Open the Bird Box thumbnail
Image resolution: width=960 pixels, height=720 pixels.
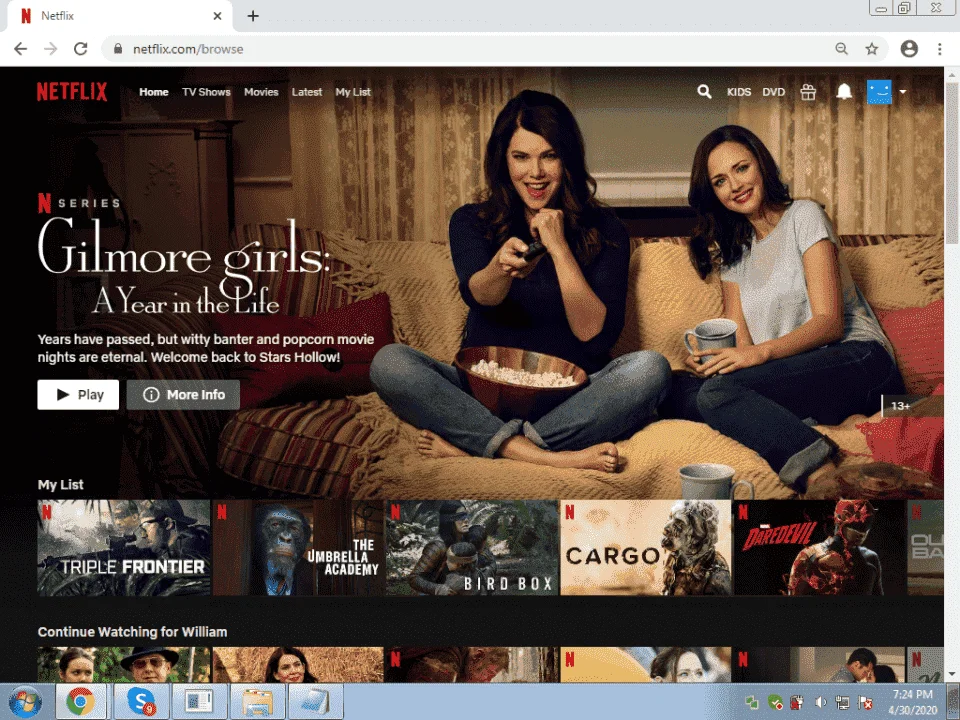[x=472, y=547]
